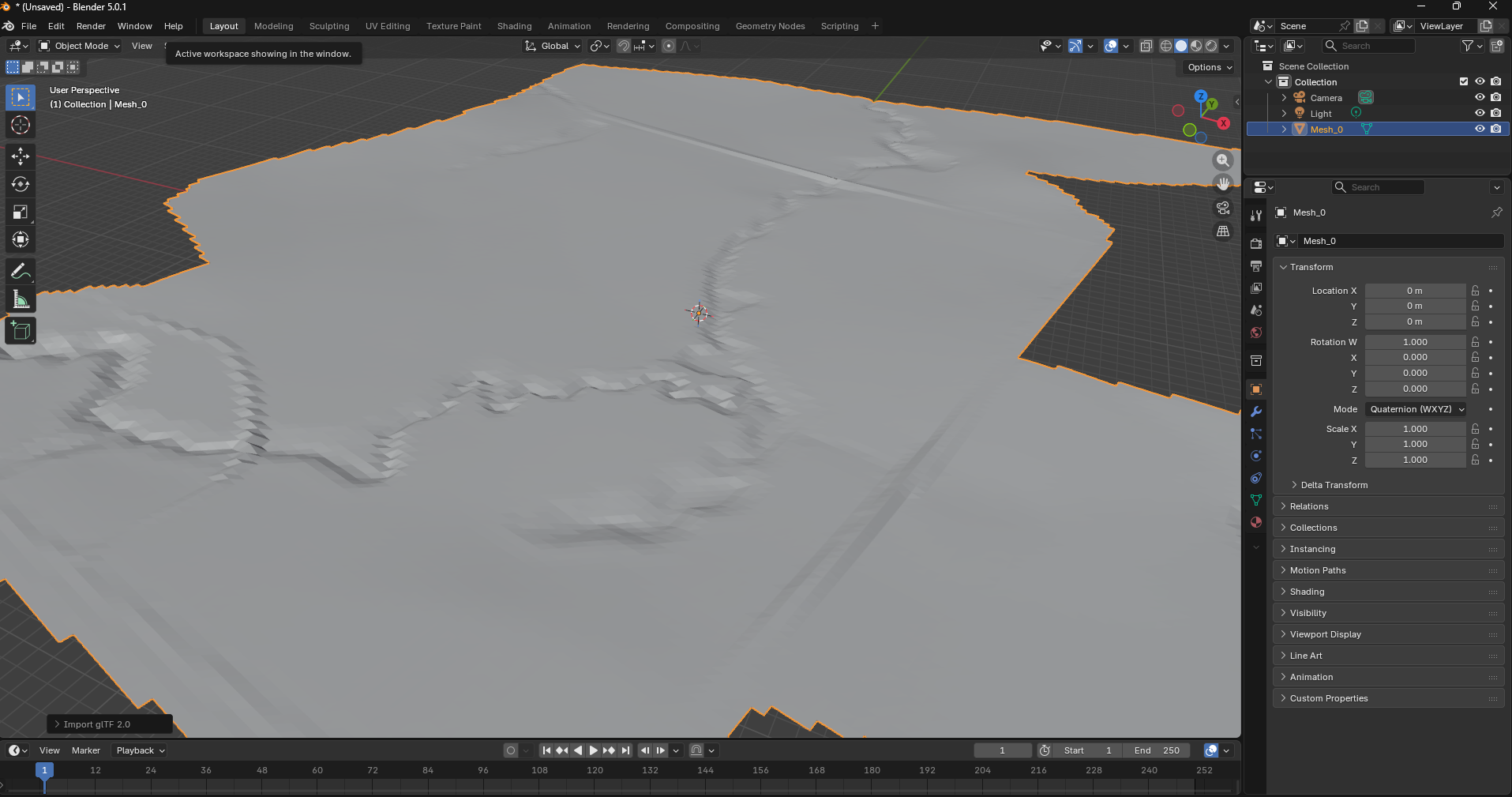Toggle Light visibility eye icon
The height and width of the screenshot is (797, 1512).
point(1480,113)
